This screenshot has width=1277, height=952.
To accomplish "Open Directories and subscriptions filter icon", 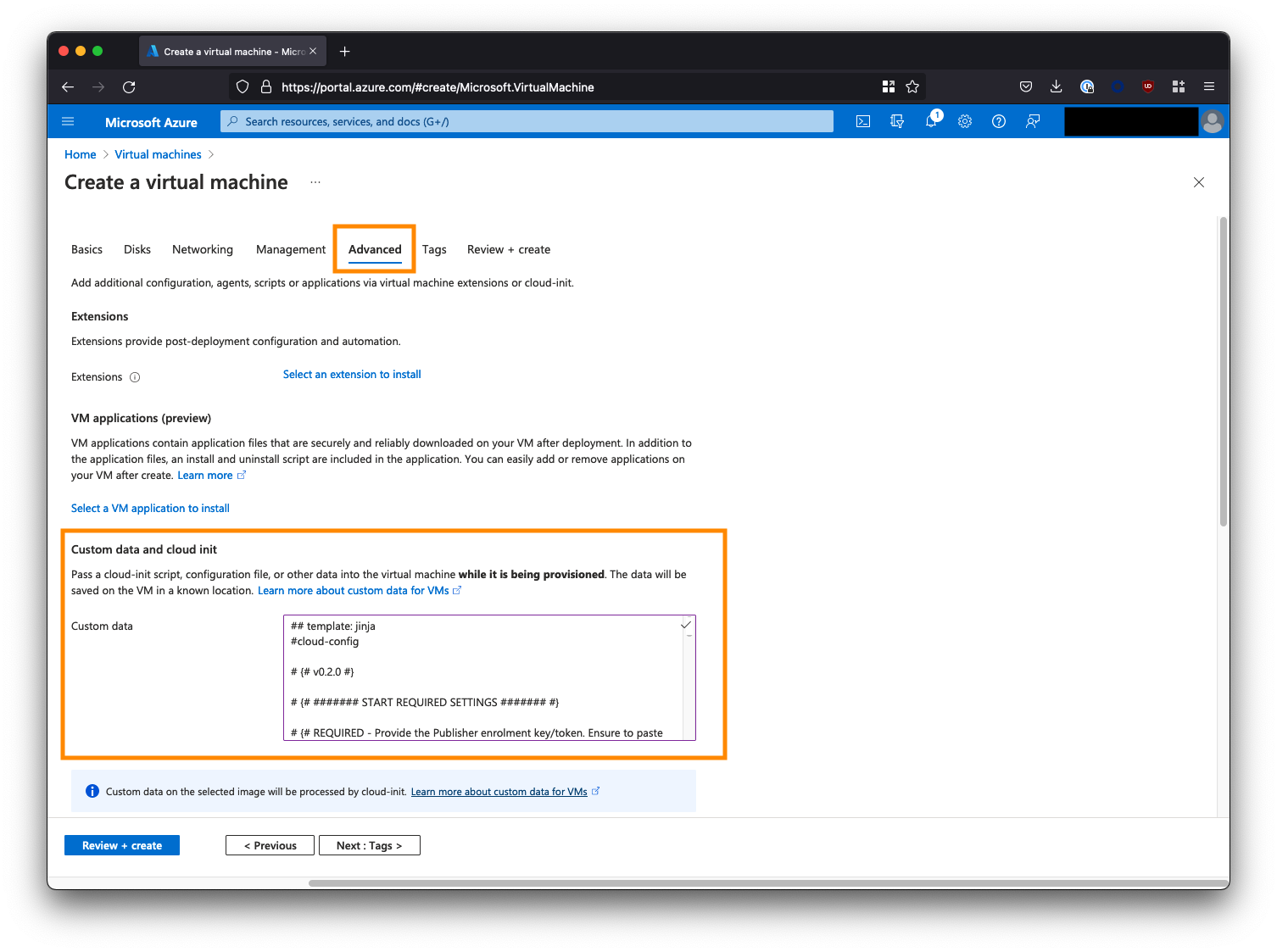I will (897, 122).
